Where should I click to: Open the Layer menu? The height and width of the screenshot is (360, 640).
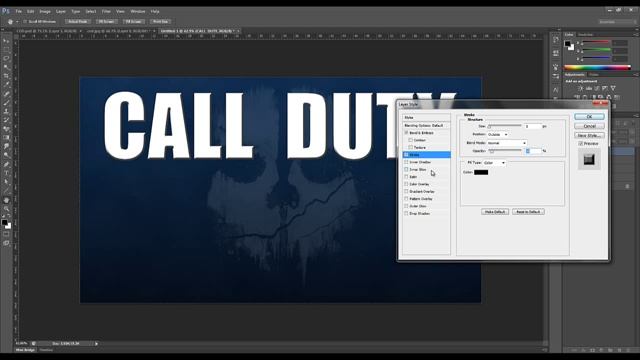pos(61,11)
